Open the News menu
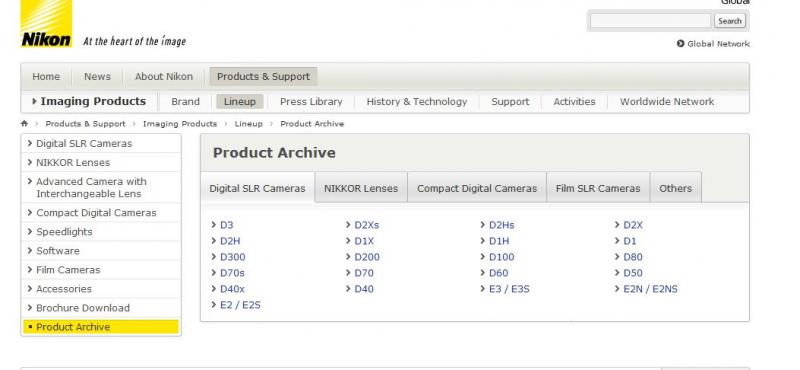 [x=97, y=77]
